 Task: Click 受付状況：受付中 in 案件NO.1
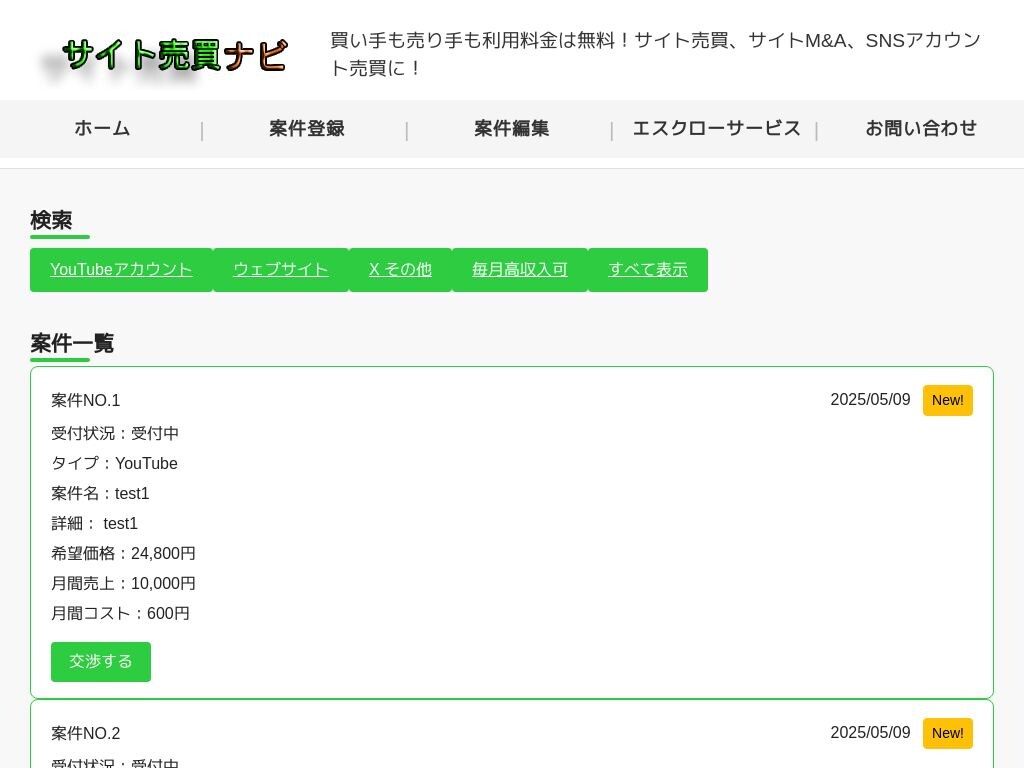[115, 434]
